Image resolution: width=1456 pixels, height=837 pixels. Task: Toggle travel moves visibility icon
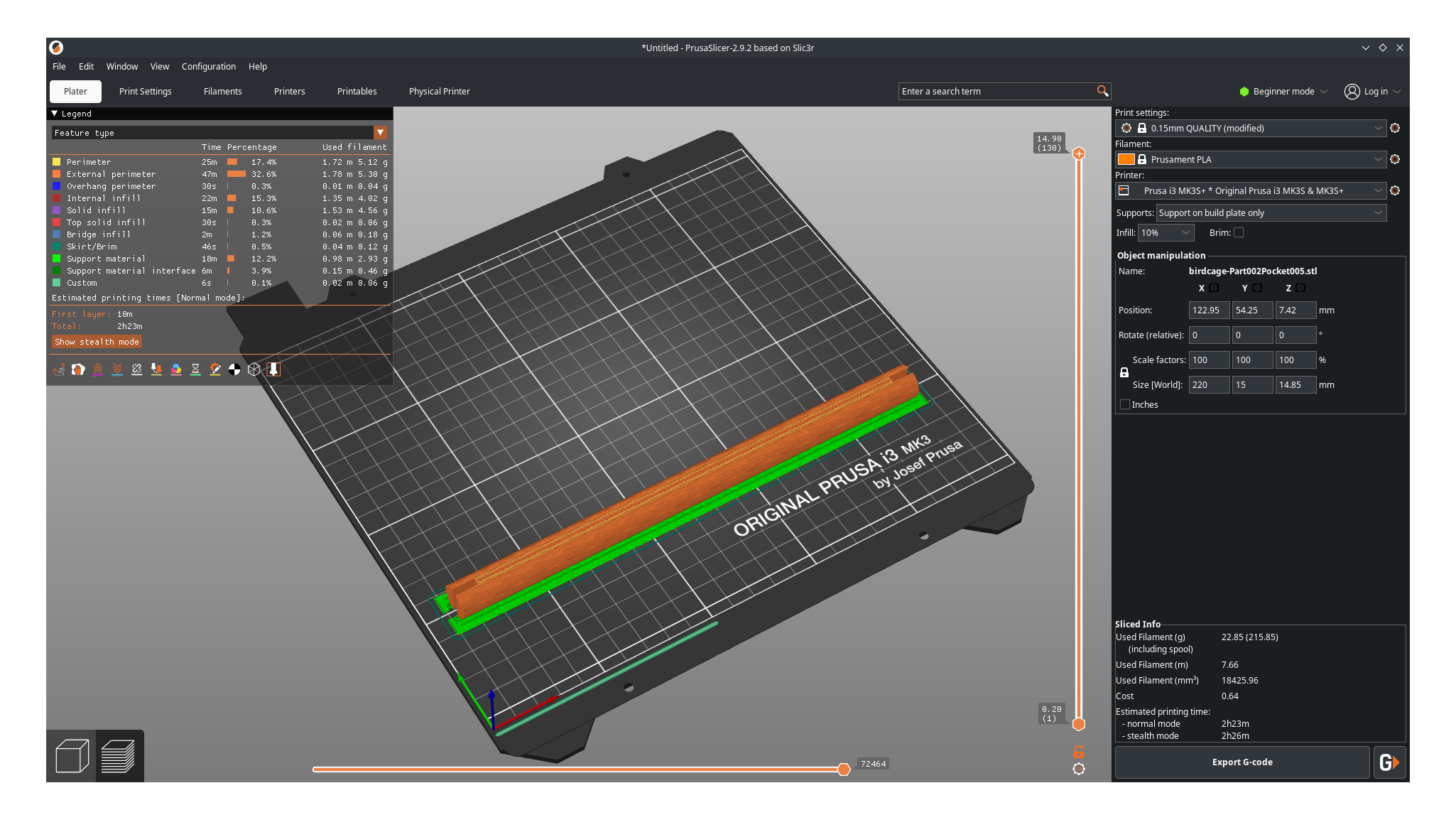(x=59, y=369)
